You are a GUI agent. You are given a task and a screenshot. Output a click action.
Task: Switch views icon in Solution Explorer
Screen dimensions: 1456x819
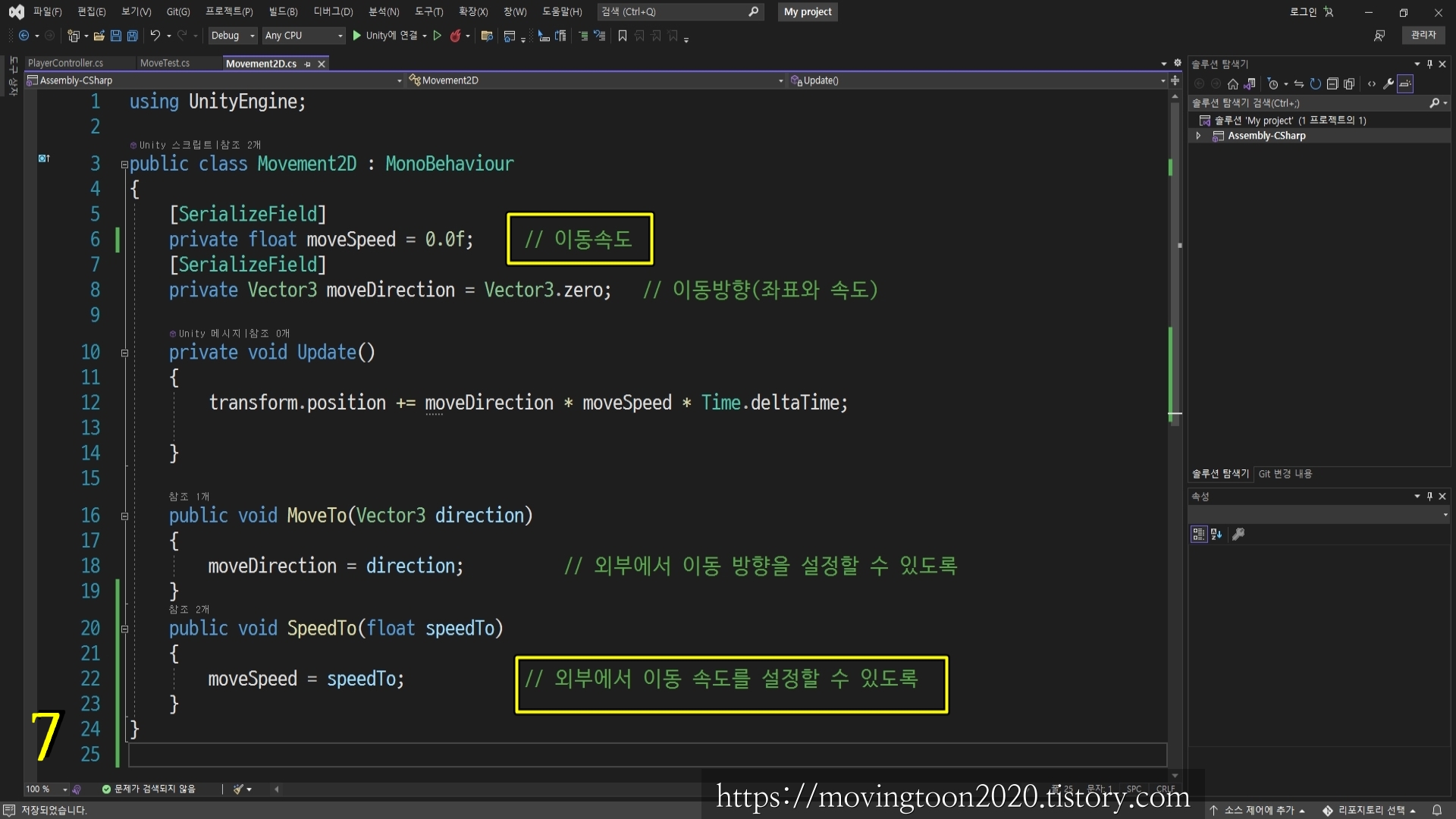click(x=1250, y=84)
